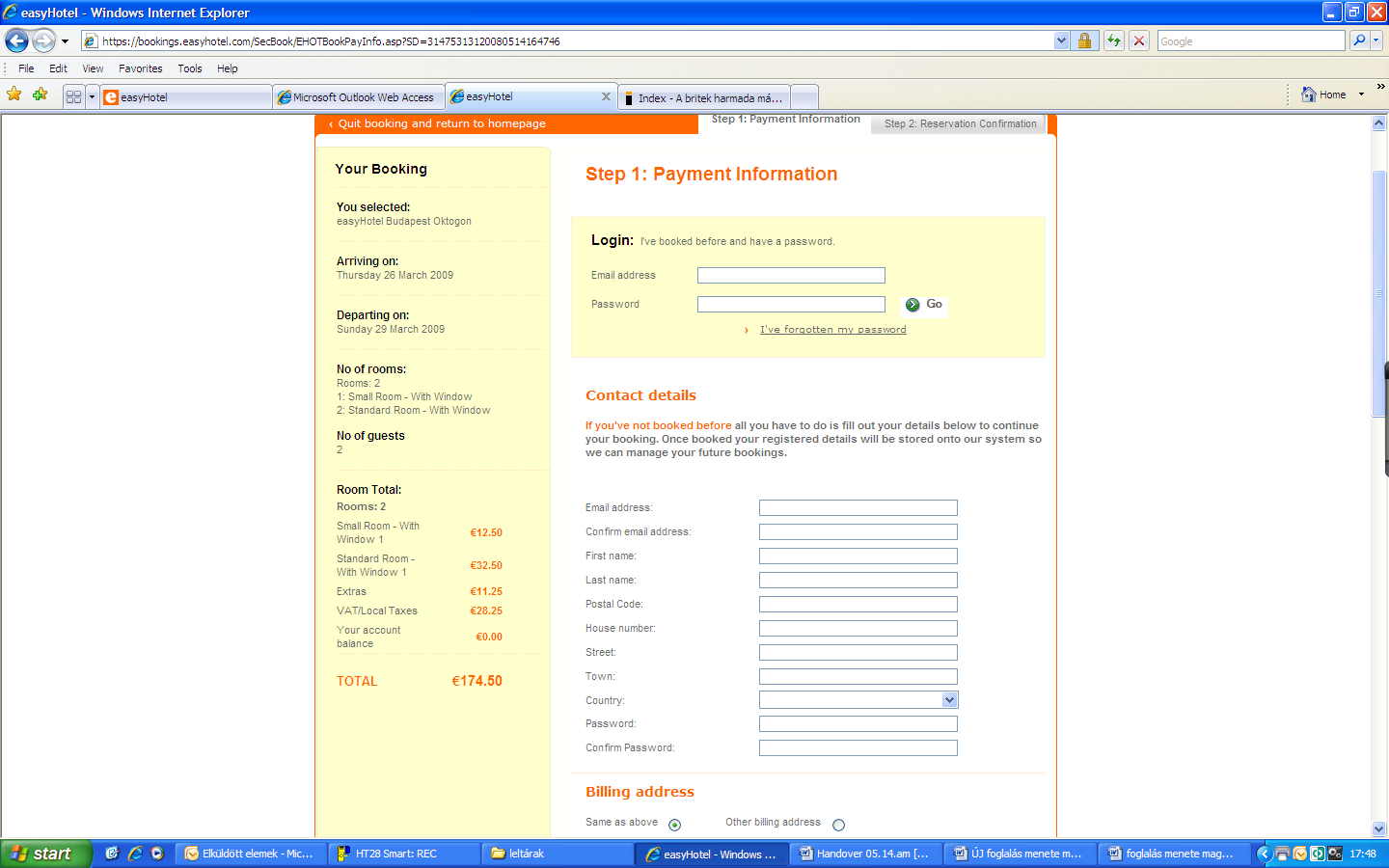Viewport: 1389px width, 868px height.
Task: Click the Login Password field
Action: coord(791,305)
